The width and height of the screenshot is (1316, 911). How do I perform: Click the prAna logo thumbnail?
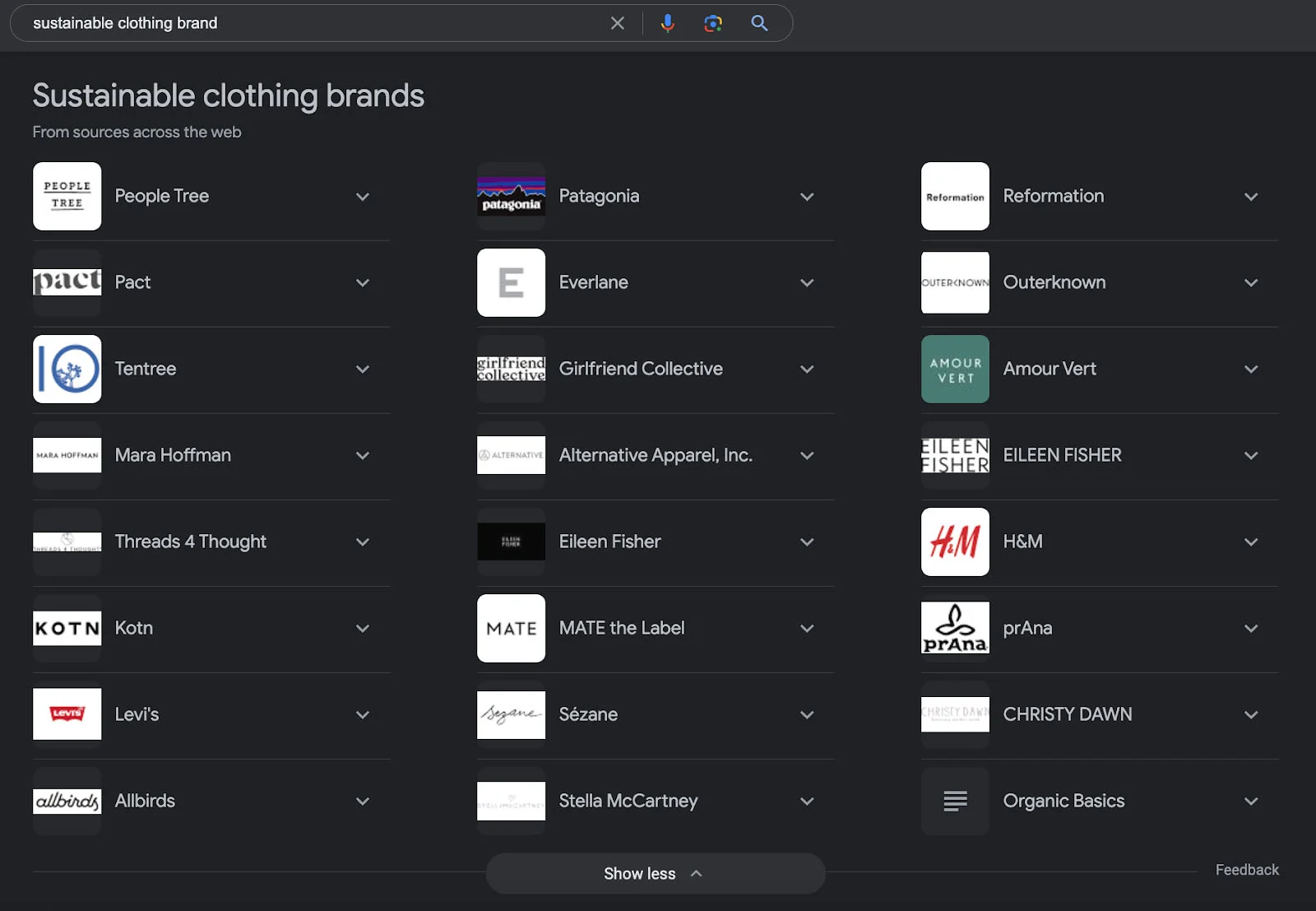[956, 628]
